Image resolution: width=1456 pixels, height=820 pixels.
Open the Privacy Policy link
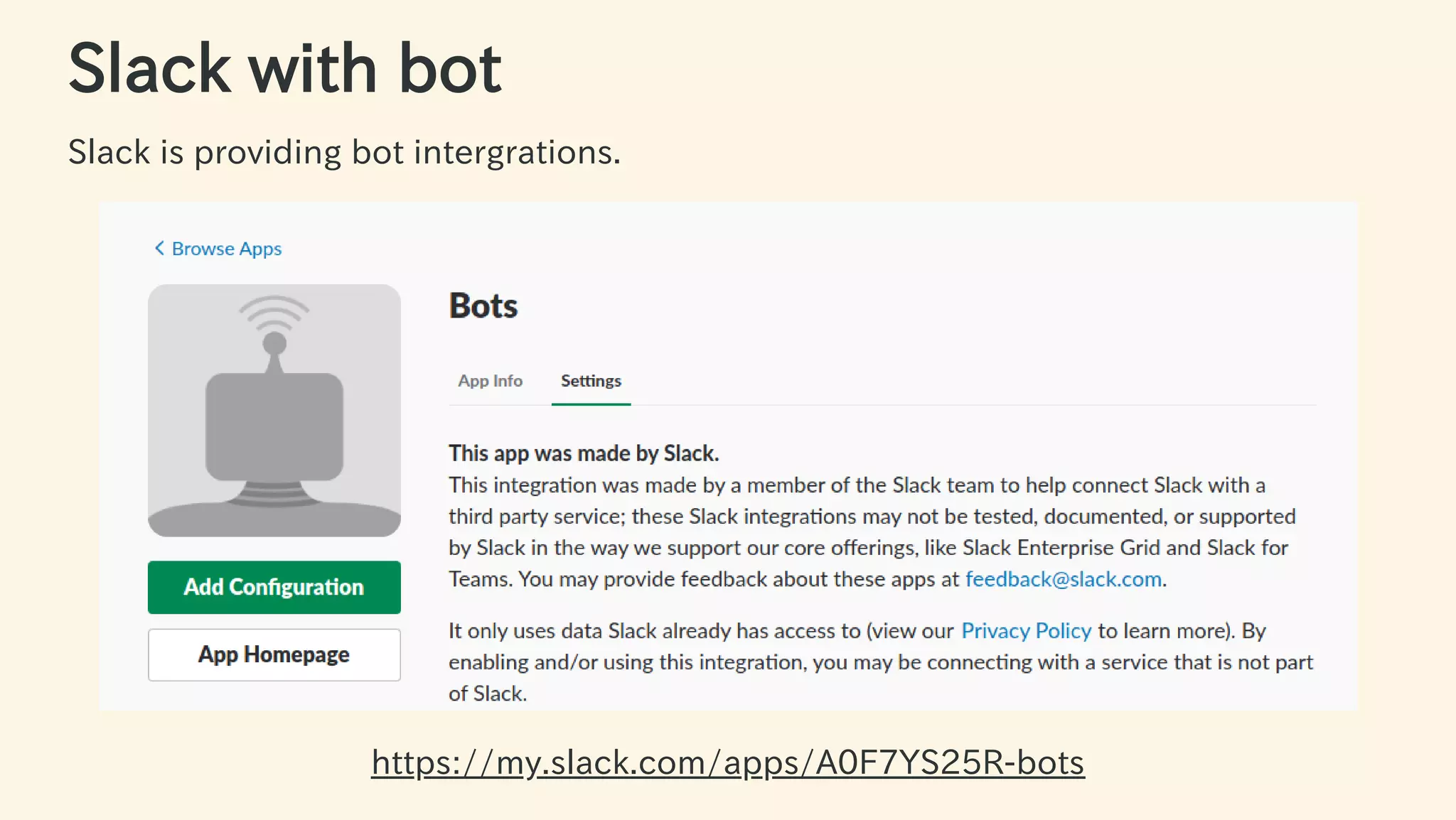[x=1026, y=631]
